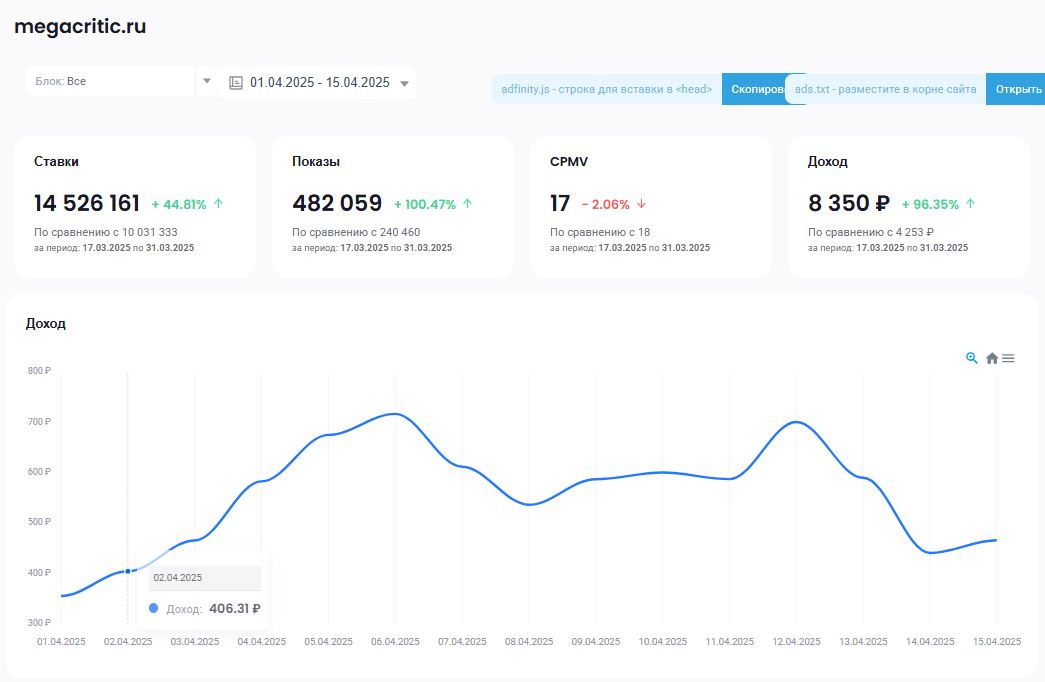Click the CPMV value 17

(x=560, y=203)
